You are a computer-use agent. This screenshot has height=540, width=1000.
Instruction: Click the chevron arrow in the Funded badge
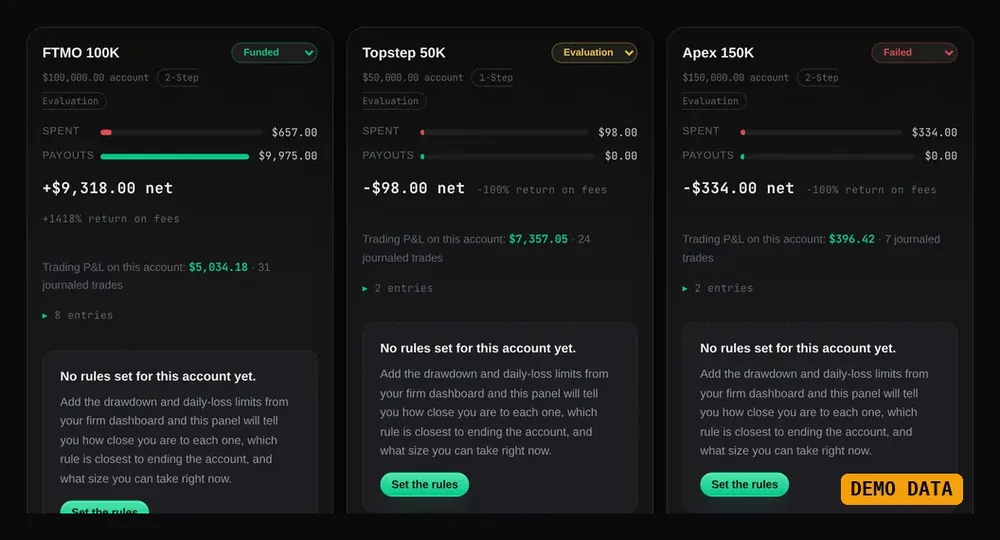coord(309,53)
